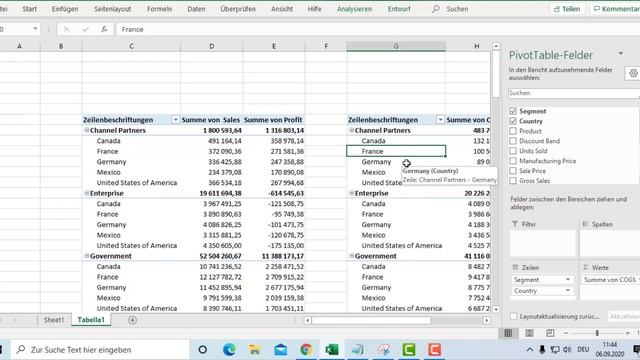Image resolution: width=640 pixels, height=360 pixels.
Task: Add a new sheet with plus icon
Action: (x=132, y=320)
